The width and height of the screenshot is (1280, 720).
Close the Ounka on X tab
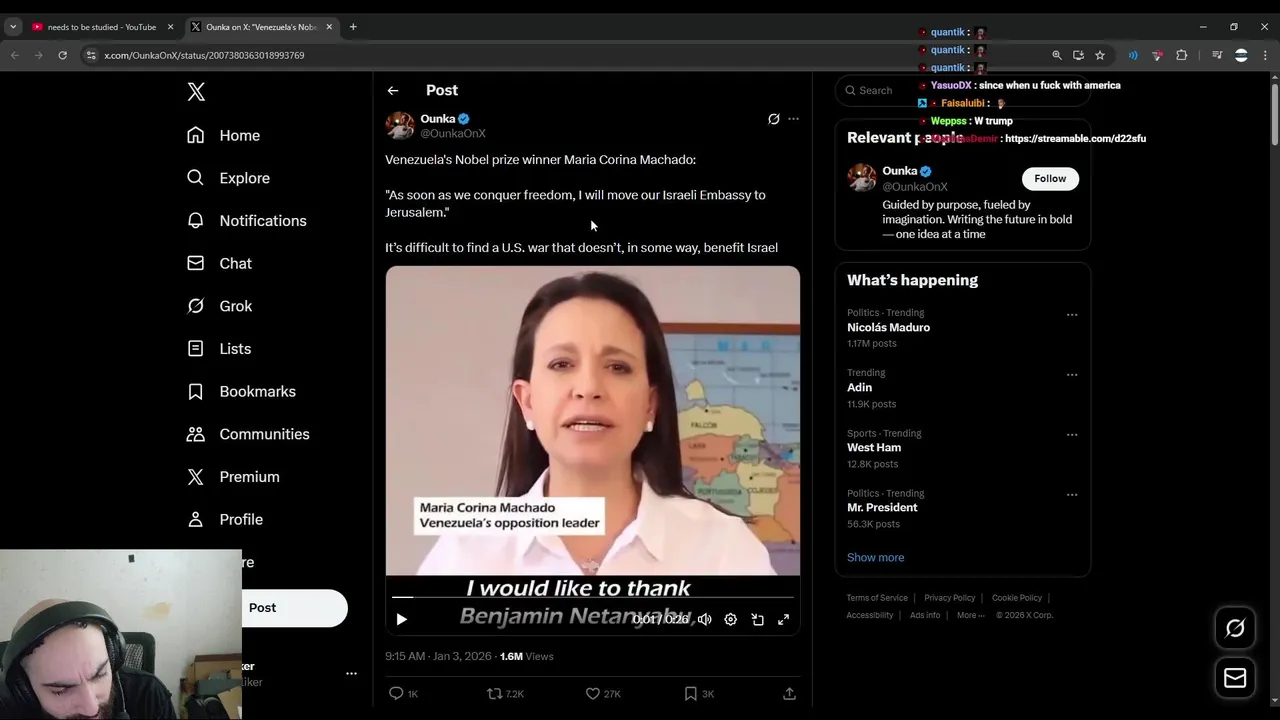pyautogui.click(x=329, y=27)
